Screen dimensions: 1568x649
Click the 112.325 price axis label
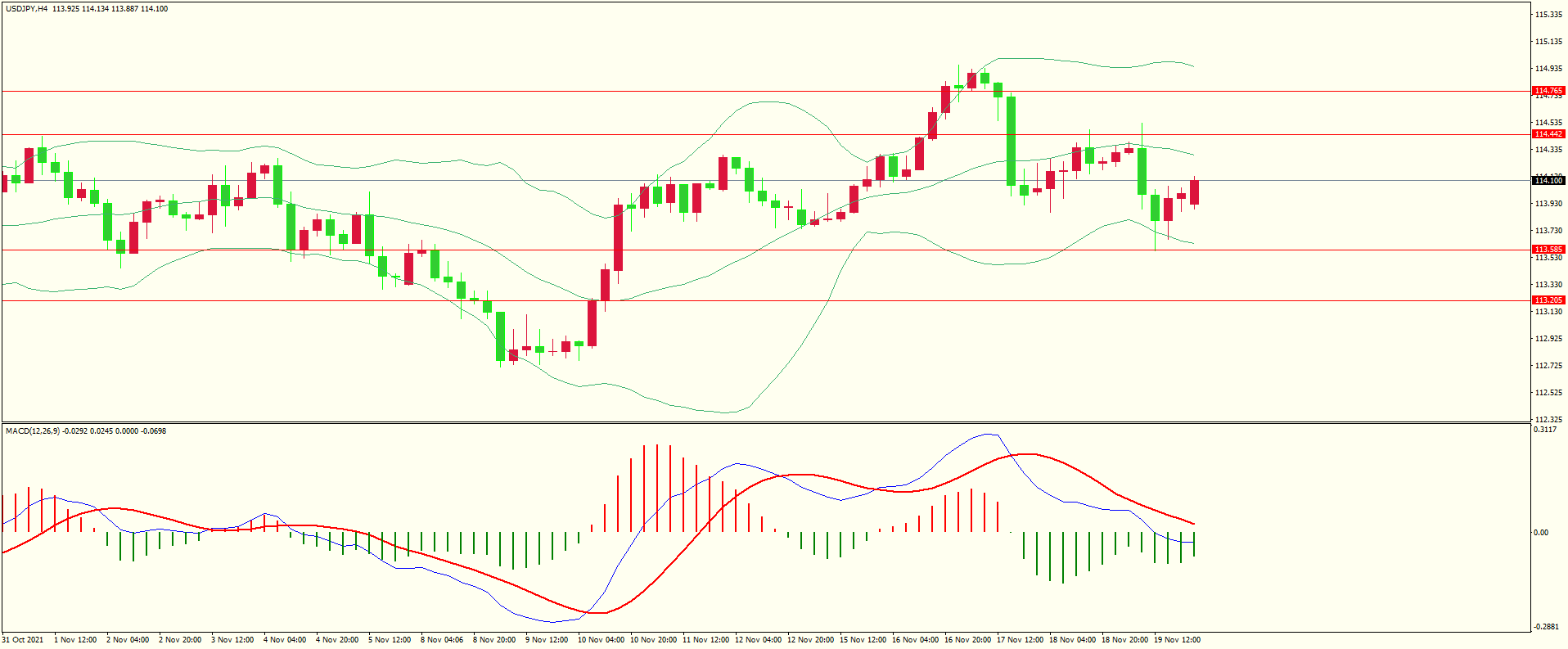pyautogui.click(x=1549, y=420)
